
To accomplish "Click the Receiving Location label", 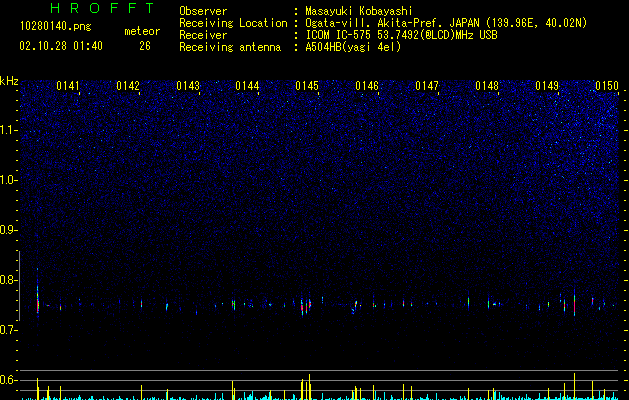I will click(x=233, y=23).
